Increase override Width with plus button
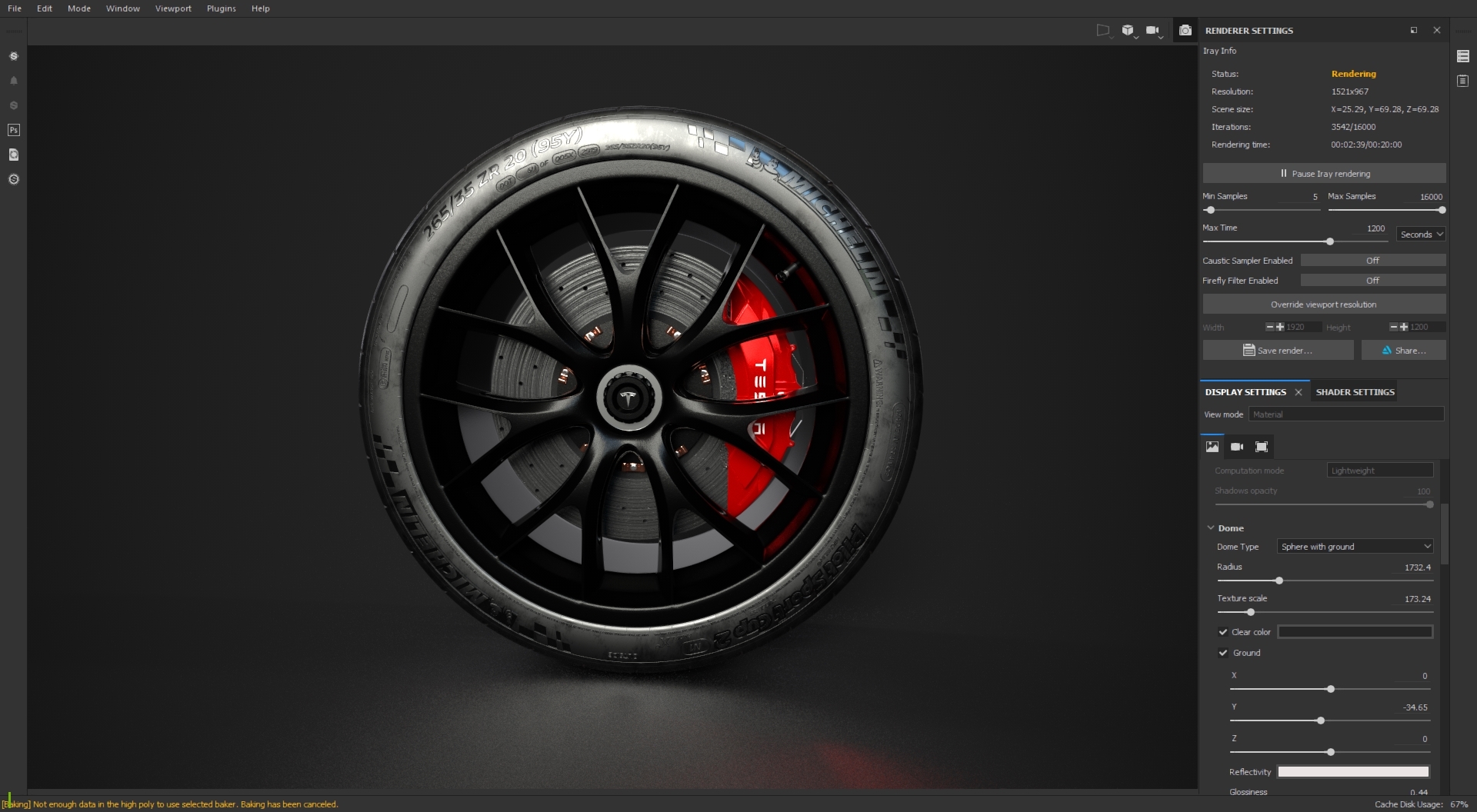Screen dimensions: 1477x812 [1280, 327]
